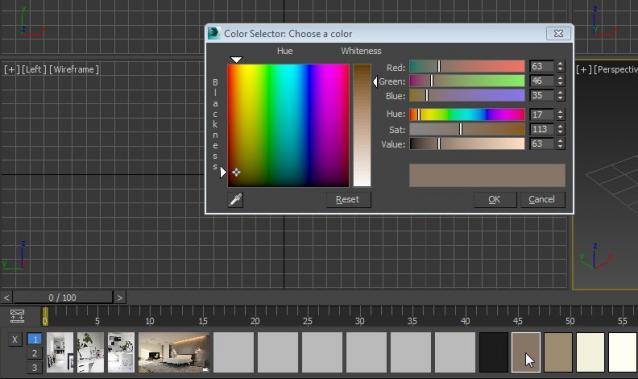638x379 pixels.
Task: Click the key mode toggle icon beside timeline
Action: point(17,316)
